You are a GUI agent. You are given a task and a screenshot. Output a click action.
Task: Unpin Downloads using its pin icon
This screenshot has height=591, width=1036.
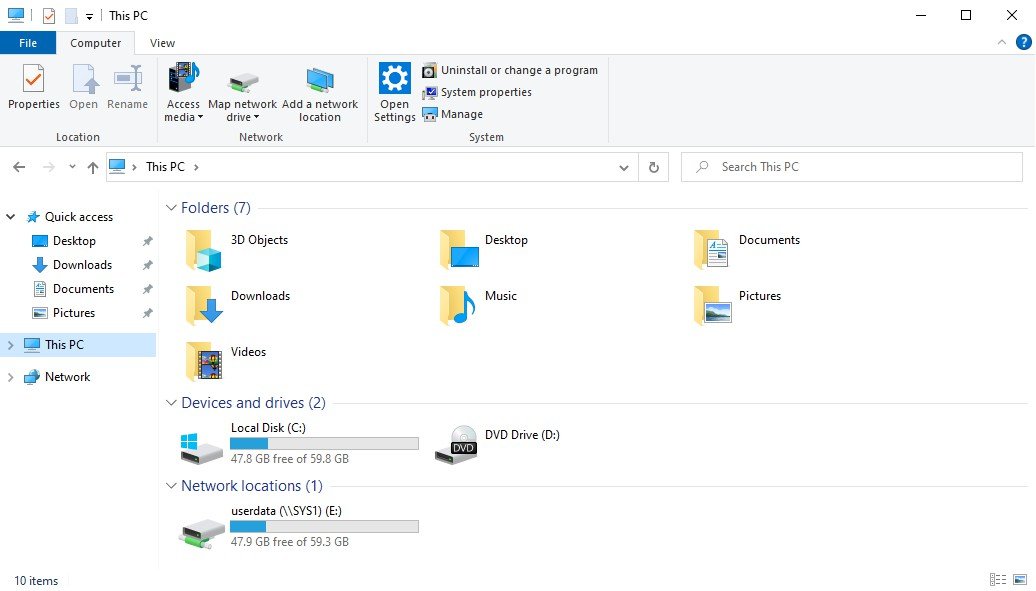147,265
